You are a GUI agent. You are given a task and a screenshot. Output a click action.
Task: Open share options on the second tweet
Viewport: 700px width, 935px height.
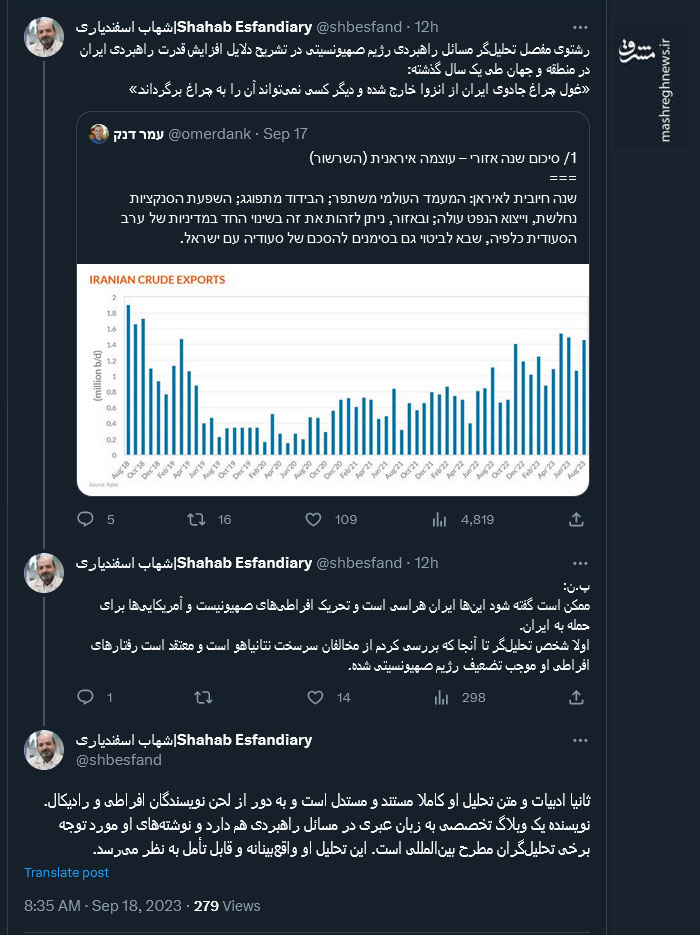pyautogui.click(x=575, y=697)
